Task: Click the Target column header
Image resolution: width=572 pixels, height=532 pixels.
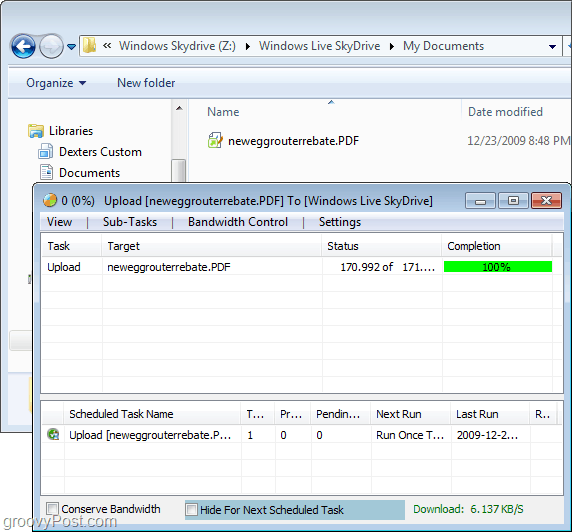Action: pos(212,246)
